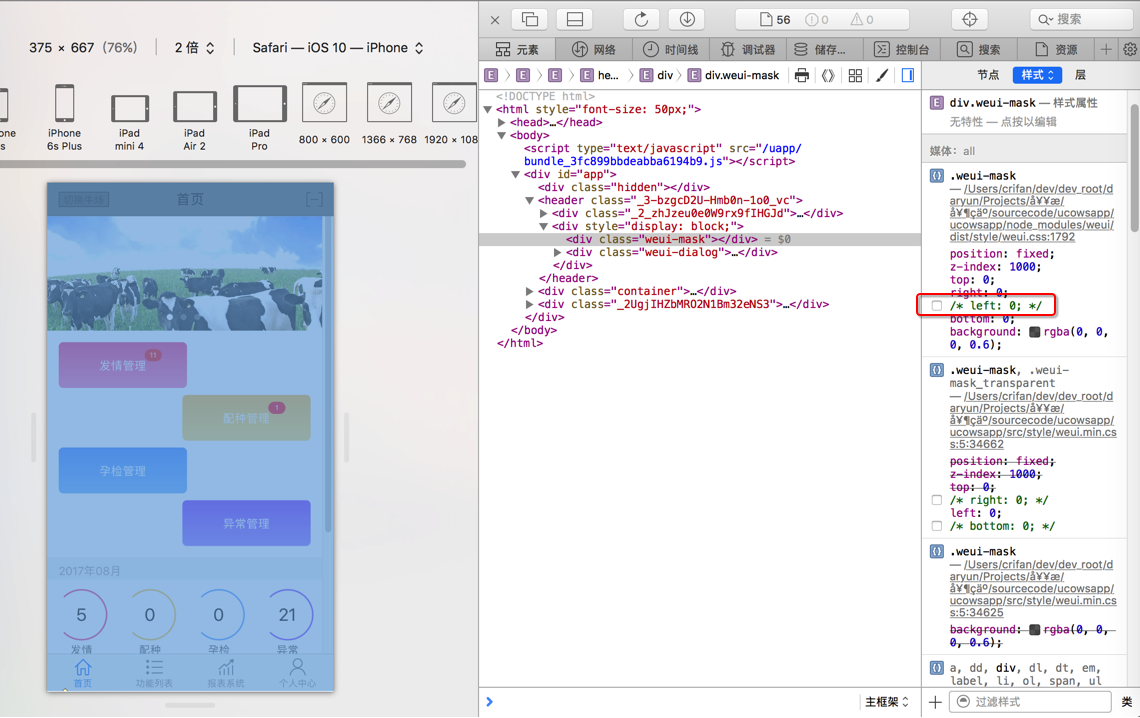Open Web Inspector settings gear
1140x718 pixels.
[1129, 49]
